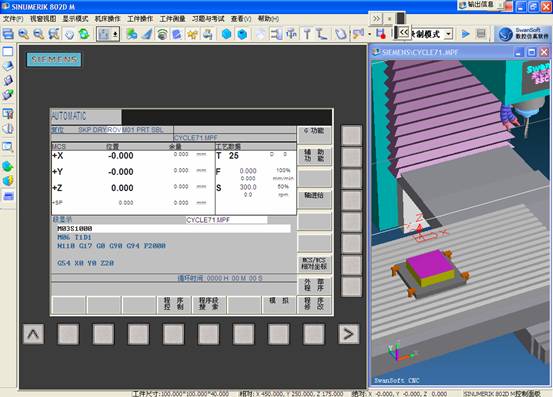The height and width of the screenshot is (397, 553).
Task: Click the save-with-red-dot record icon
Action: (x=380, y=34)
